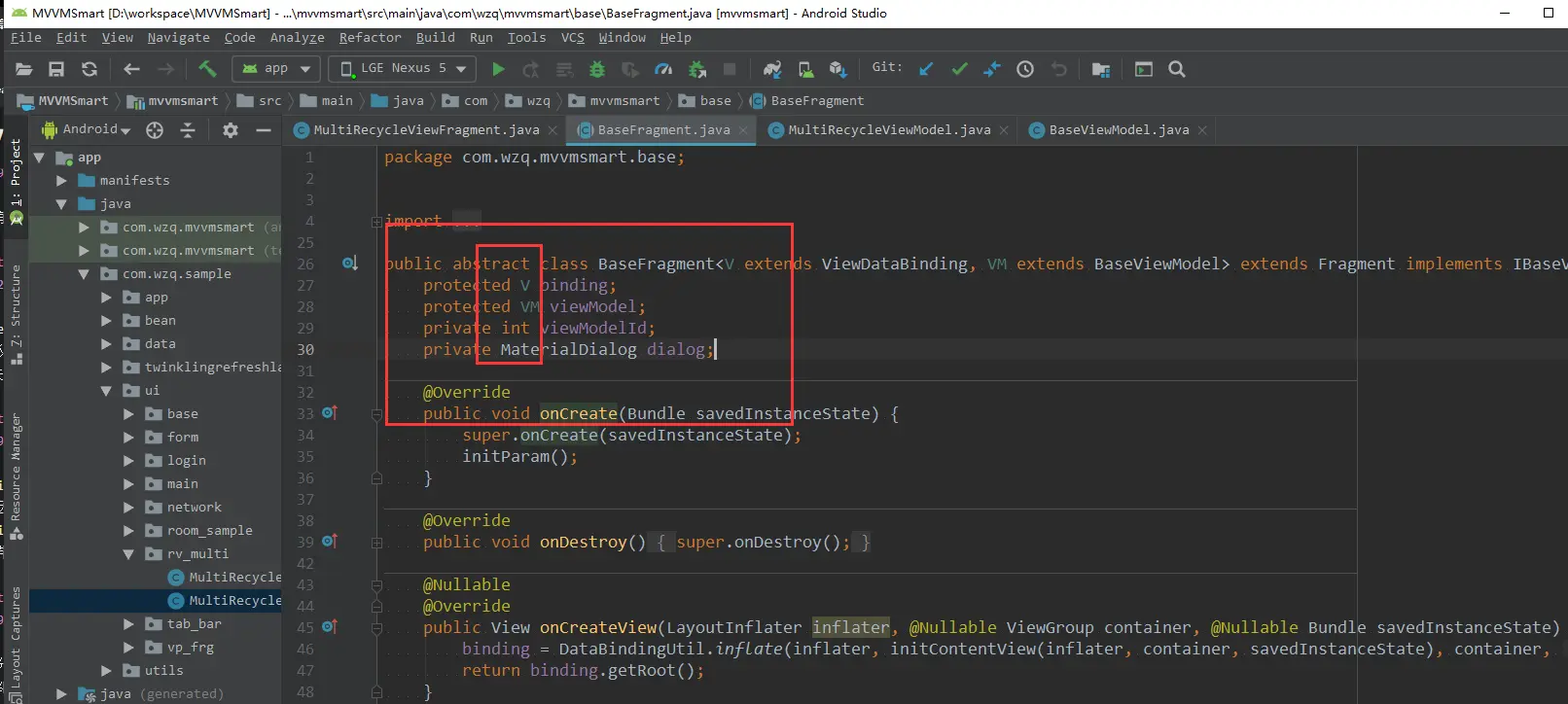The height and width of the screenshot is (704, 1568).
Task: Switch to BaseViewModel.java tab
Action: point(1118,130)
